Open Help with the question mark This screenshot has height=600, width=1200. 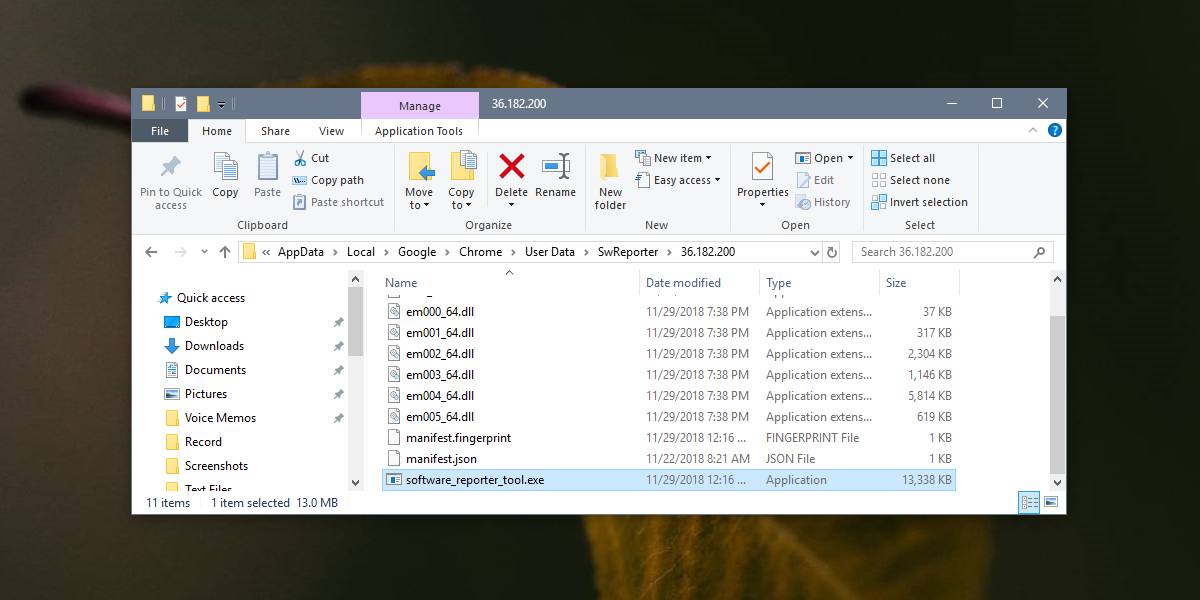pyautogui.click(x=1056, y=130)
